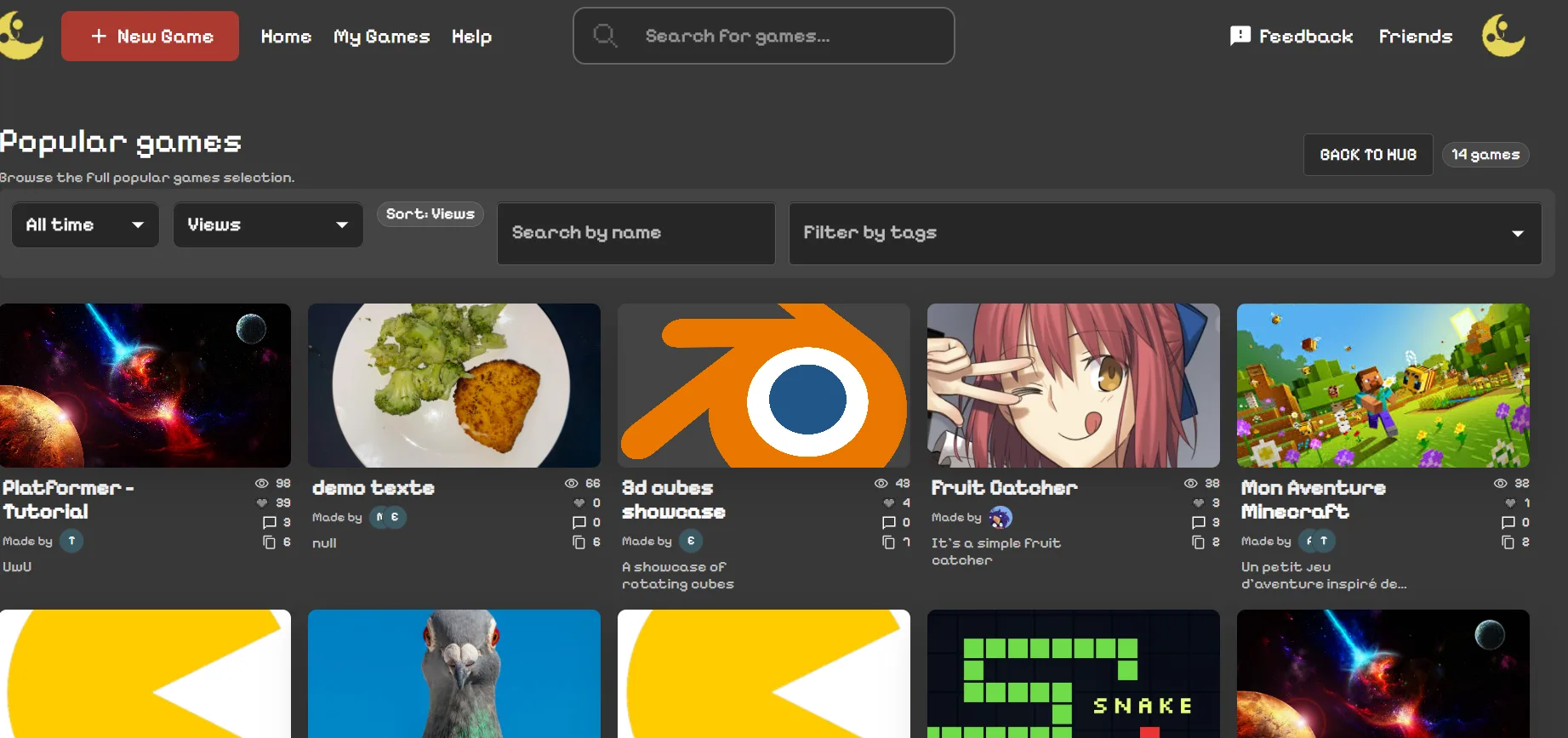Screen dimensions: 1568x738
Task: Create a game with the New Game button
Action: click(150, 36)
